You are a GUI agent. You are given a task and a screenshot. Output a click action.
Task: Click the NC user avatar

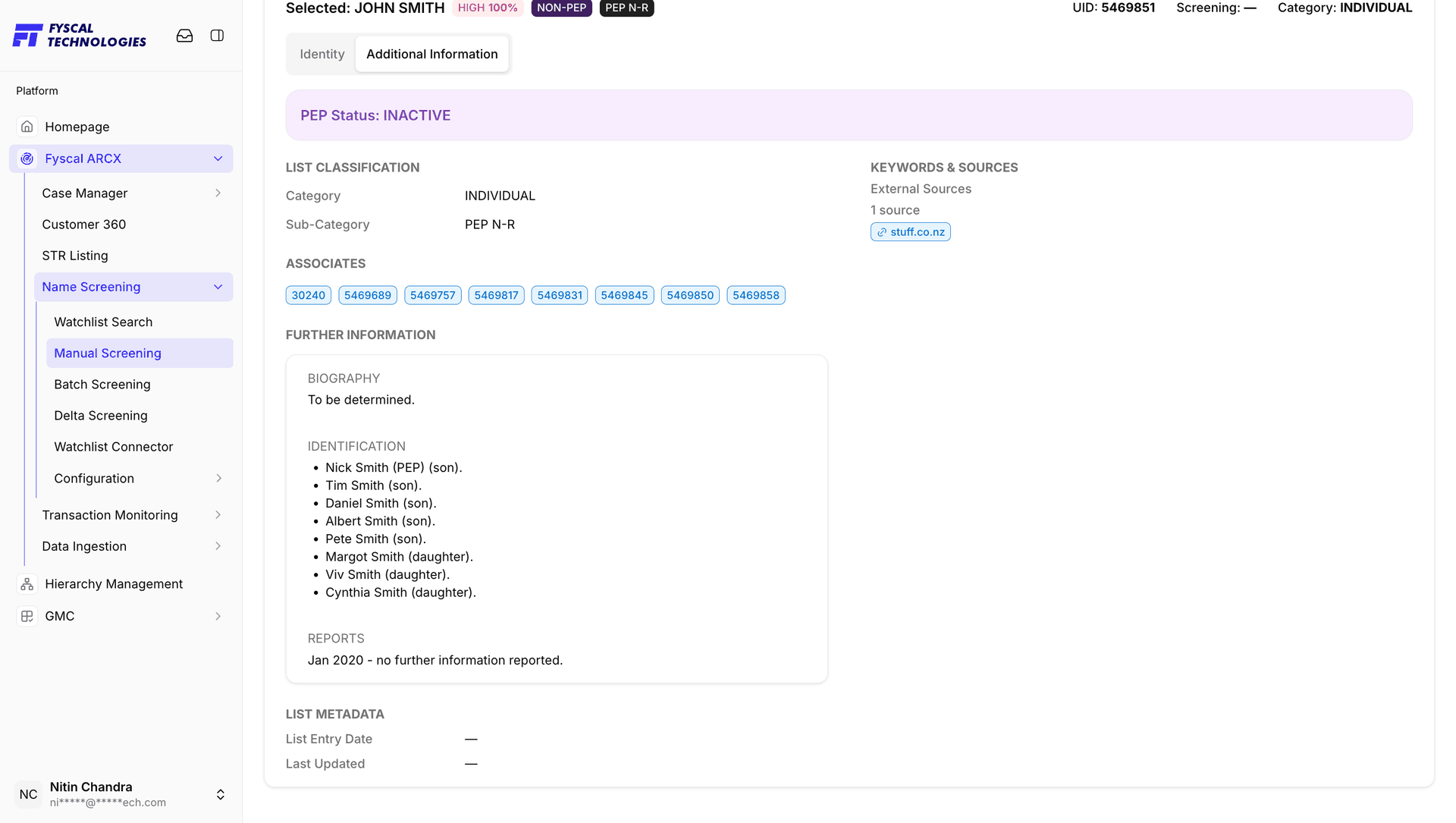click(x=29, y=794)
